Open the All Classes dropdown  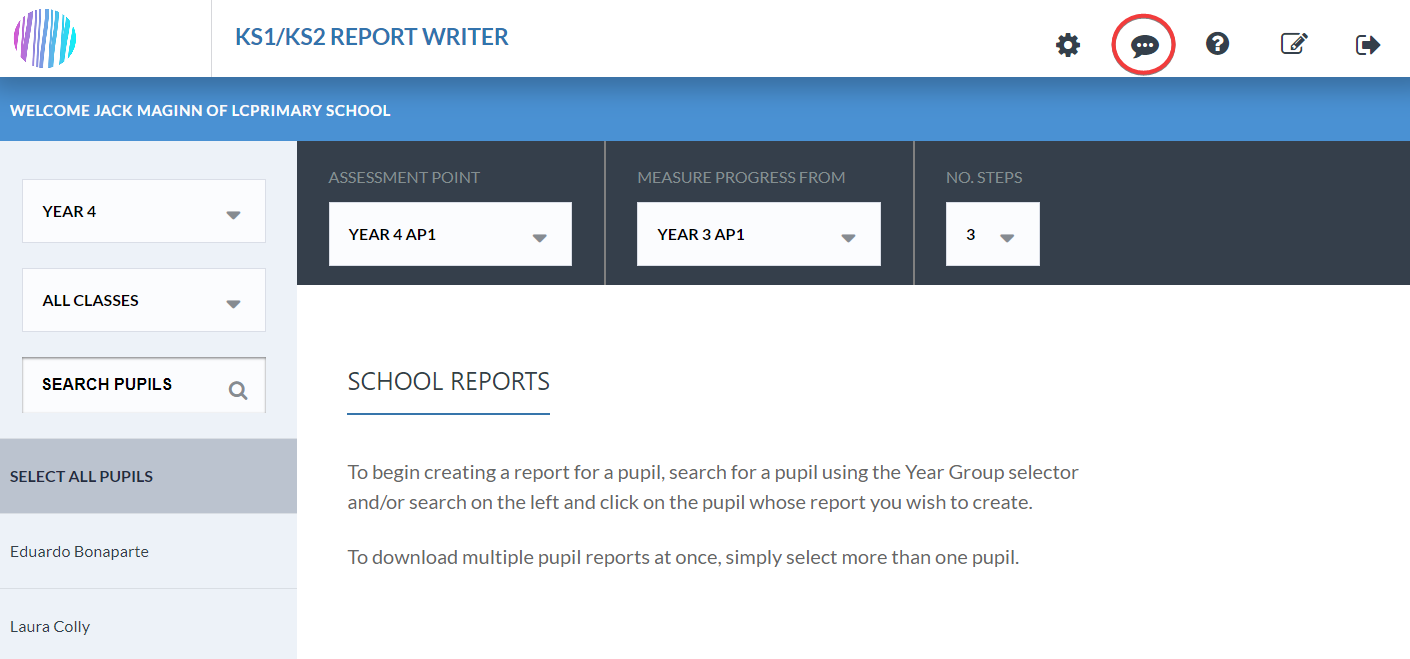[144, 300]
